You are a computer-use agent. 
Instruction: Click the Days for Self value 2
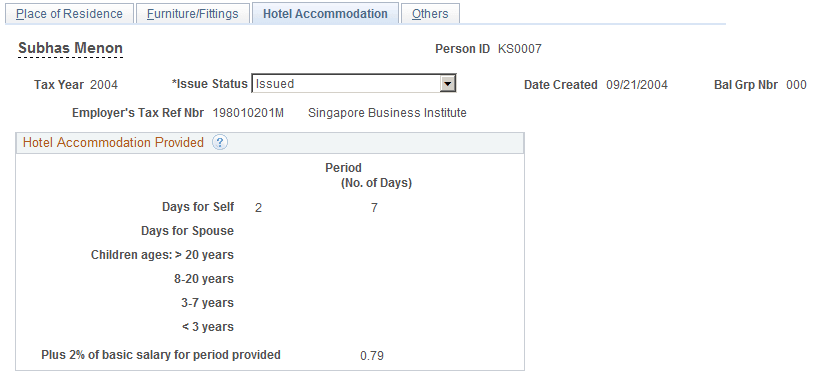click(258, 208)
